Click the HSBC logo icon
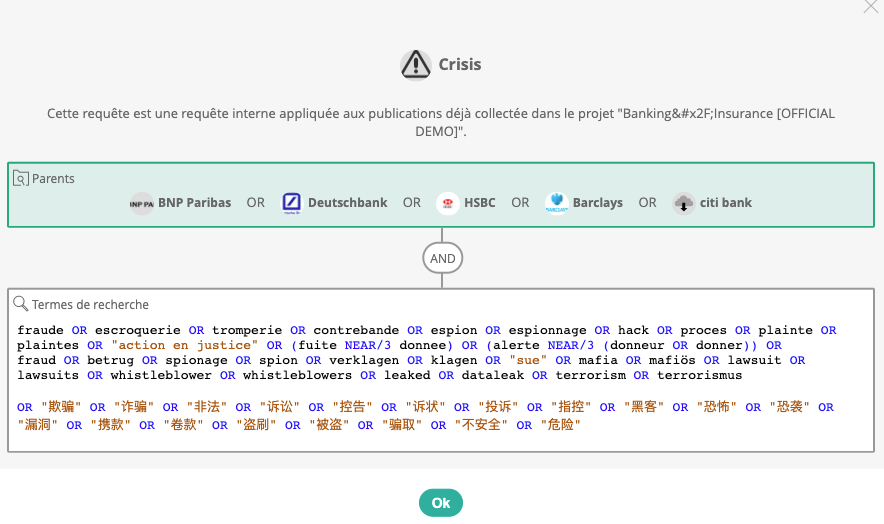Image resolution: width=884 pixels, height=524 pixels. [x=448, y=203]
